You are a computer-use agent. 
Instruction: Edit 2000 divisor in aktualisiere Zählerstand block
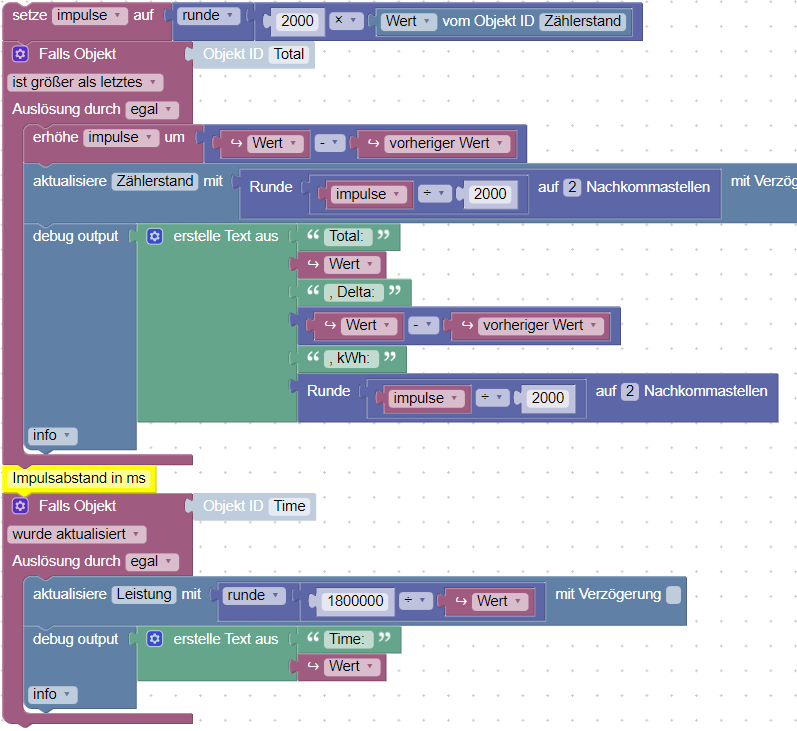[x=490, y=194]
